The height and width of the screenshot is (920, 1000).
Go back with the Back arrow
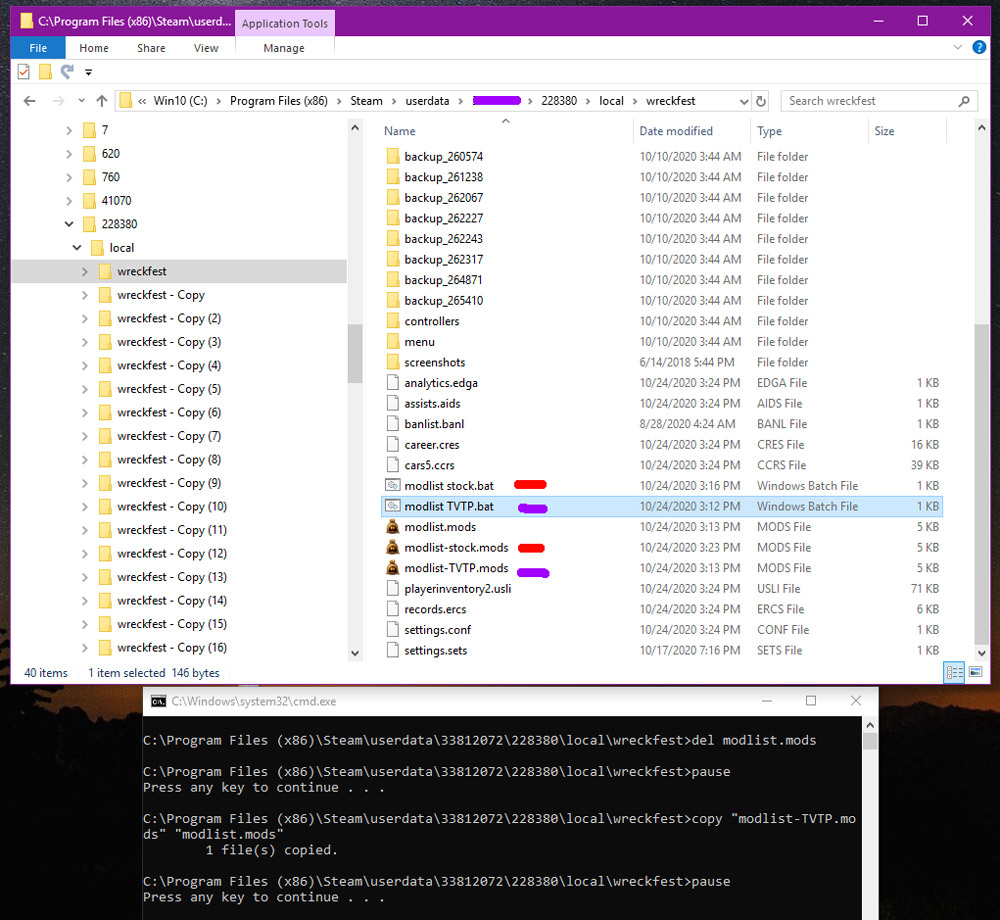[x=29, y=101]
